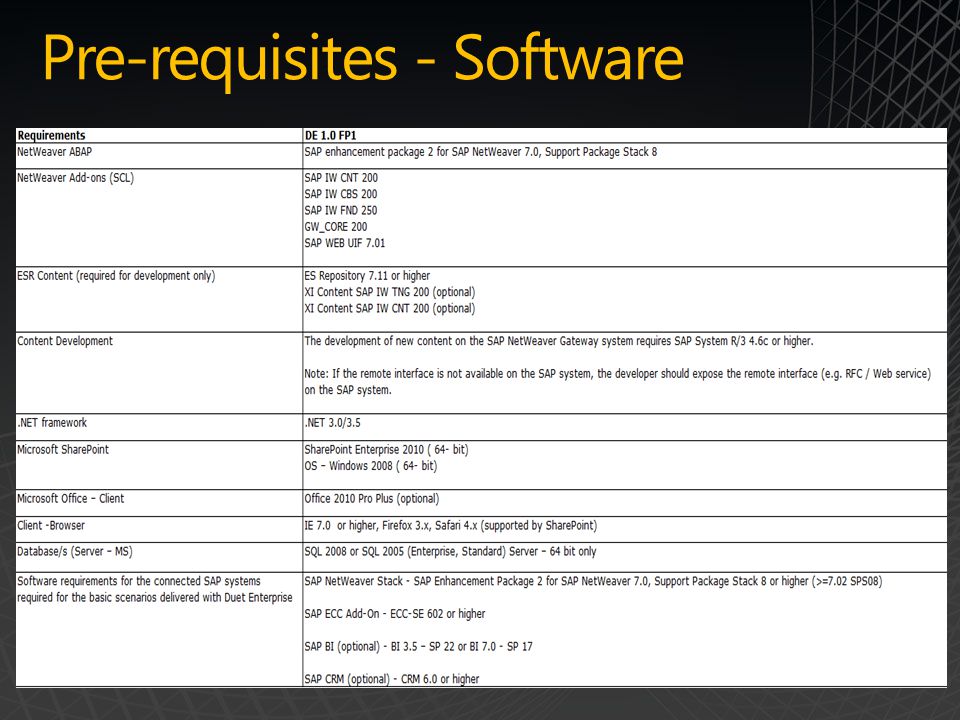Click 'ESR Content (required for development only)' label

tap(116, 276)
